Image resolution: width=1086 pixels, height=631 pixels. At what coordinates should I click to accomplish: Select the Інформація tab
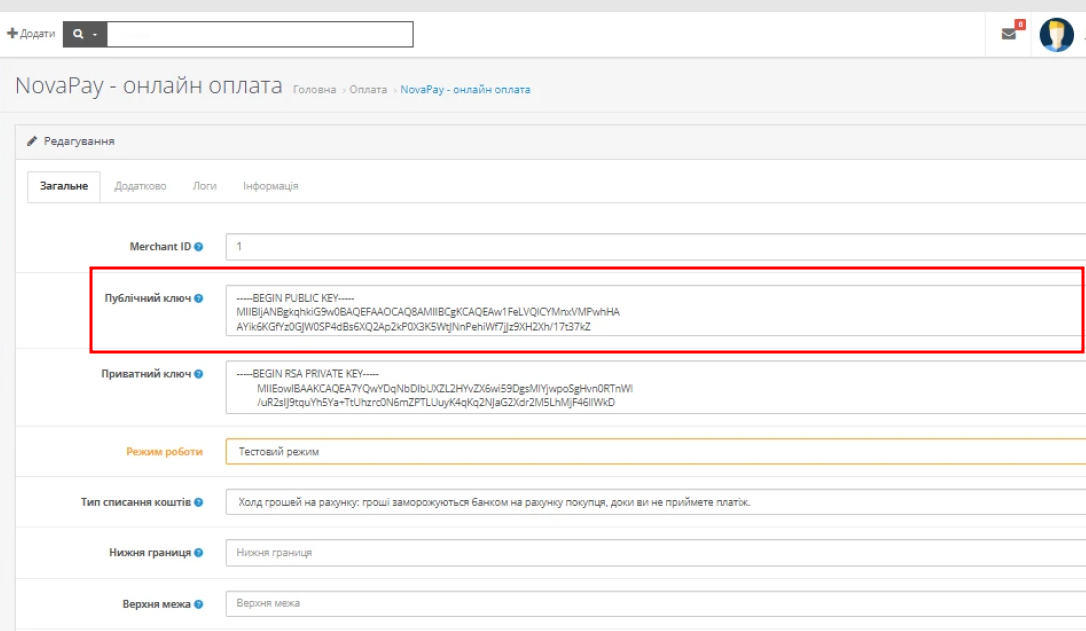270,186
